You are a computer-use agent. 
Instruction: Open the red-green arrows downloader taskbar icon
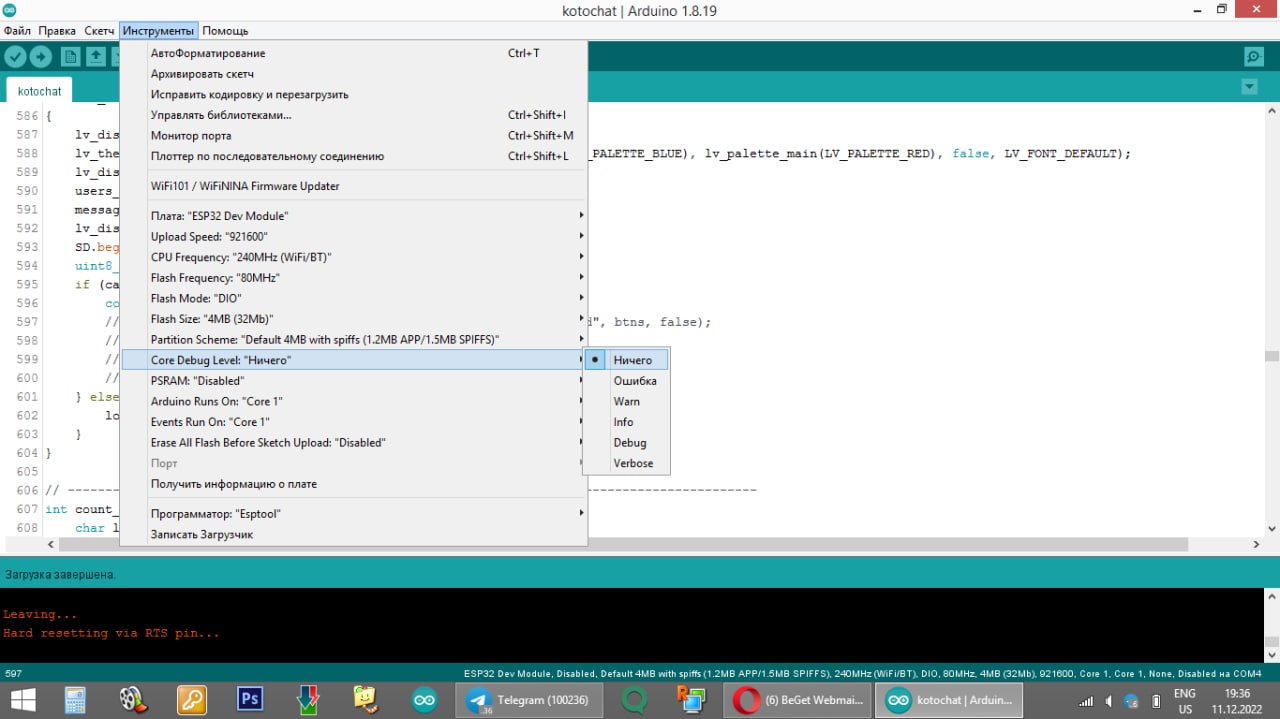click(x=308, y=698)
